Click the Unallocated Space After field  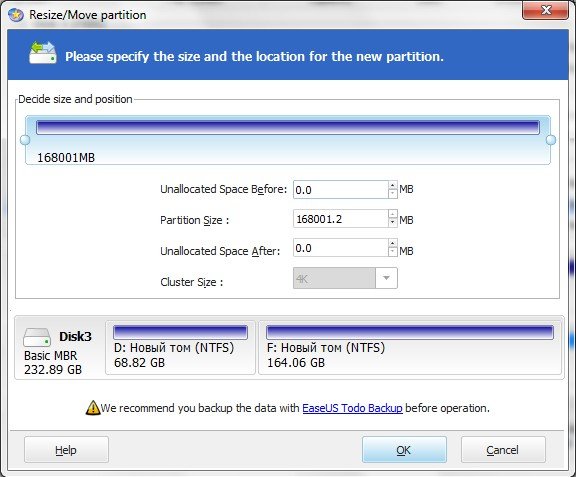(341, 248)
